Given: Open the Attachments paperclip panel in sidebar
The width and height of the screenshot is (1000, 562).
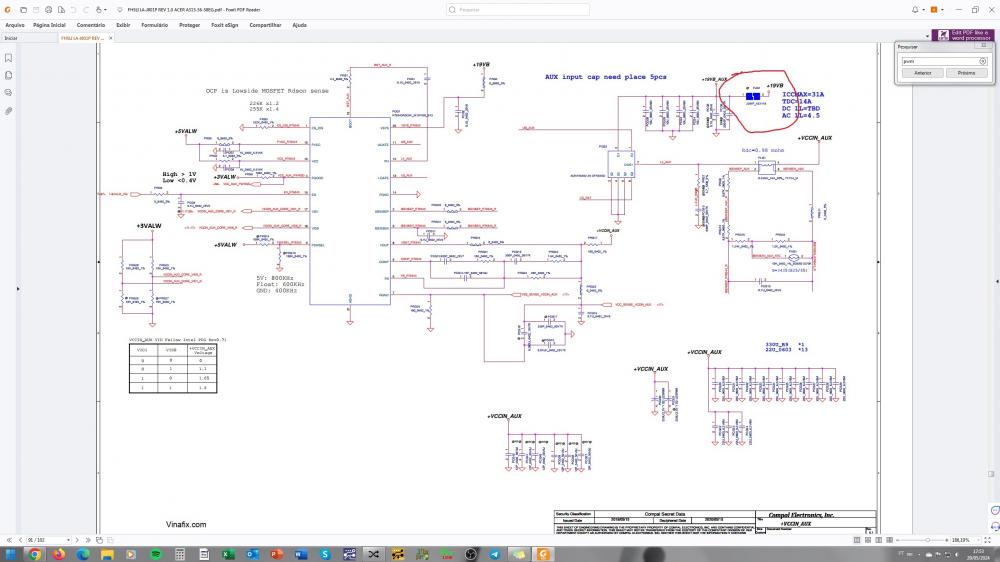Looking at the screenshot, I should (8, 110).
